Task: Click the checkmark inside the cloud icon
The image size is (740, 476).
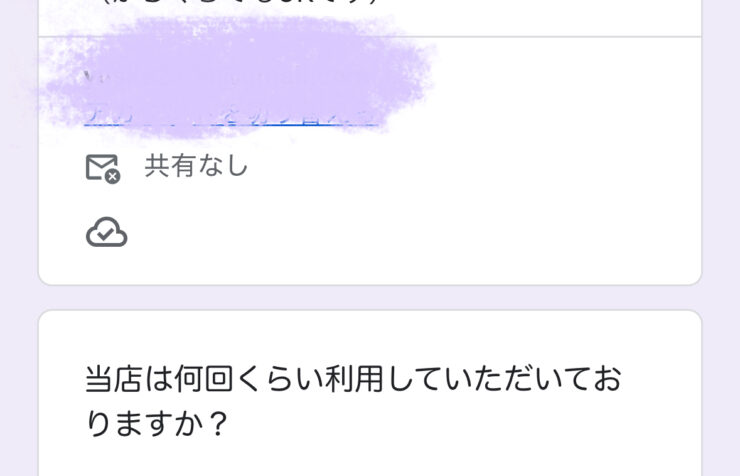Action: click(107, 233)
